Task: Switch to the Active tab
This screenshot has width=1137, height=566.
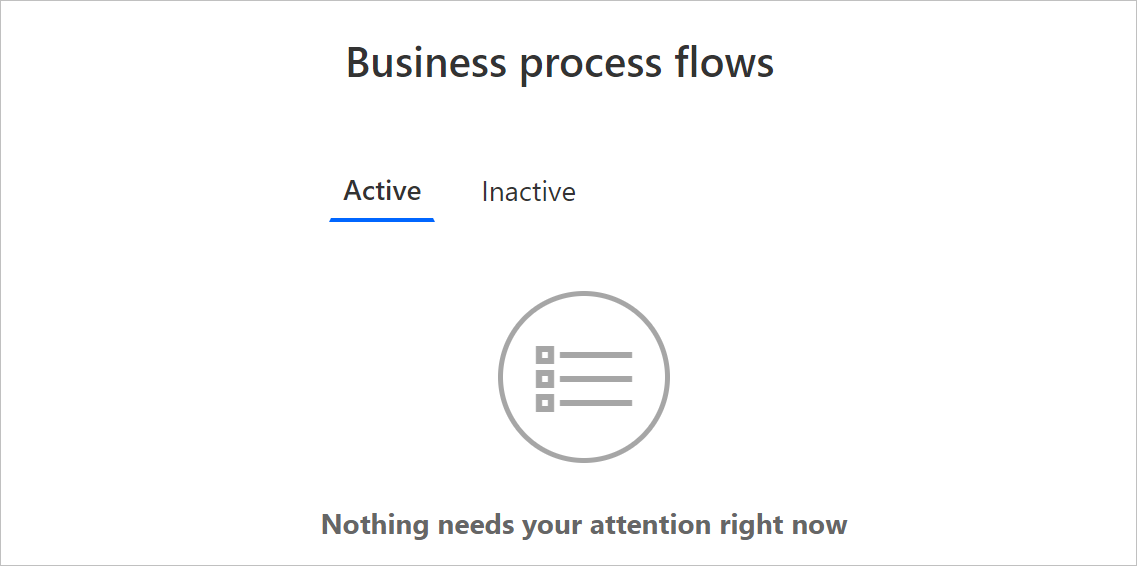Action: pos(382,191)
